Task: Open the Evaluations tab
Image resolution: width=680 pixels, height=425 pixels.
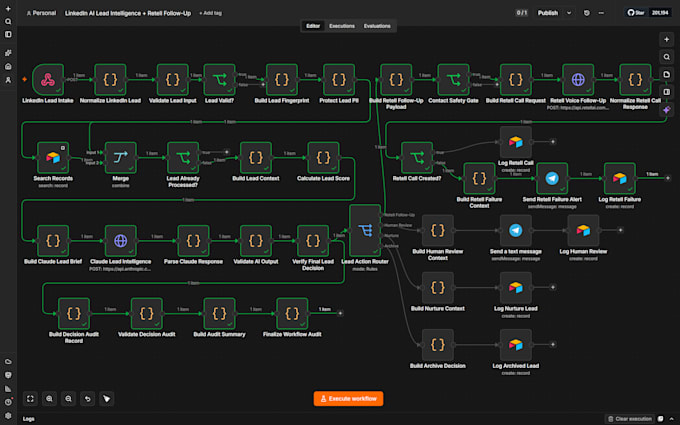Action: pyautogui.click(x=377, y=26)
